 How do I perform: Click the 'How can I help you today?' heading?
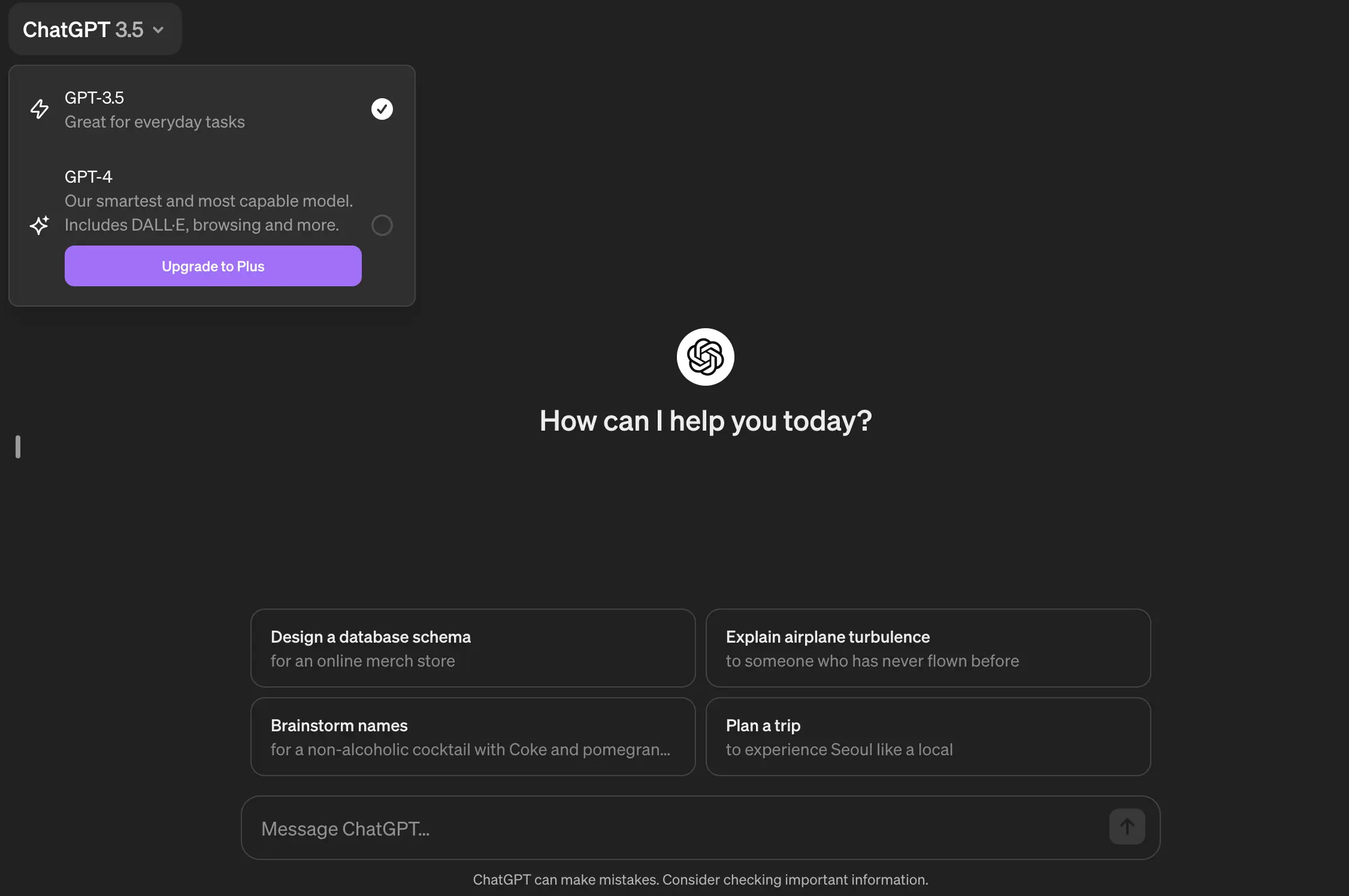(x=706, y=421)
